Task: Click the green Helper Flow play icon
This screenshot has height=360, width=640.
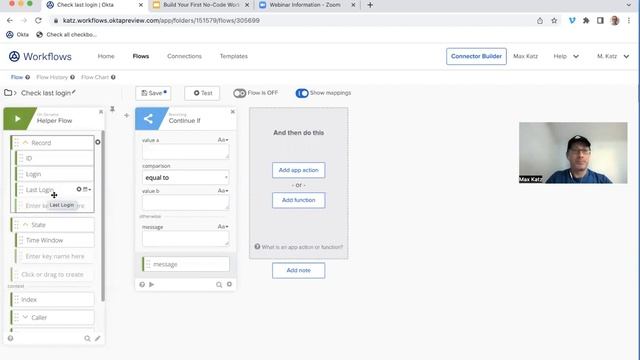Action: (x=18, y=119)
